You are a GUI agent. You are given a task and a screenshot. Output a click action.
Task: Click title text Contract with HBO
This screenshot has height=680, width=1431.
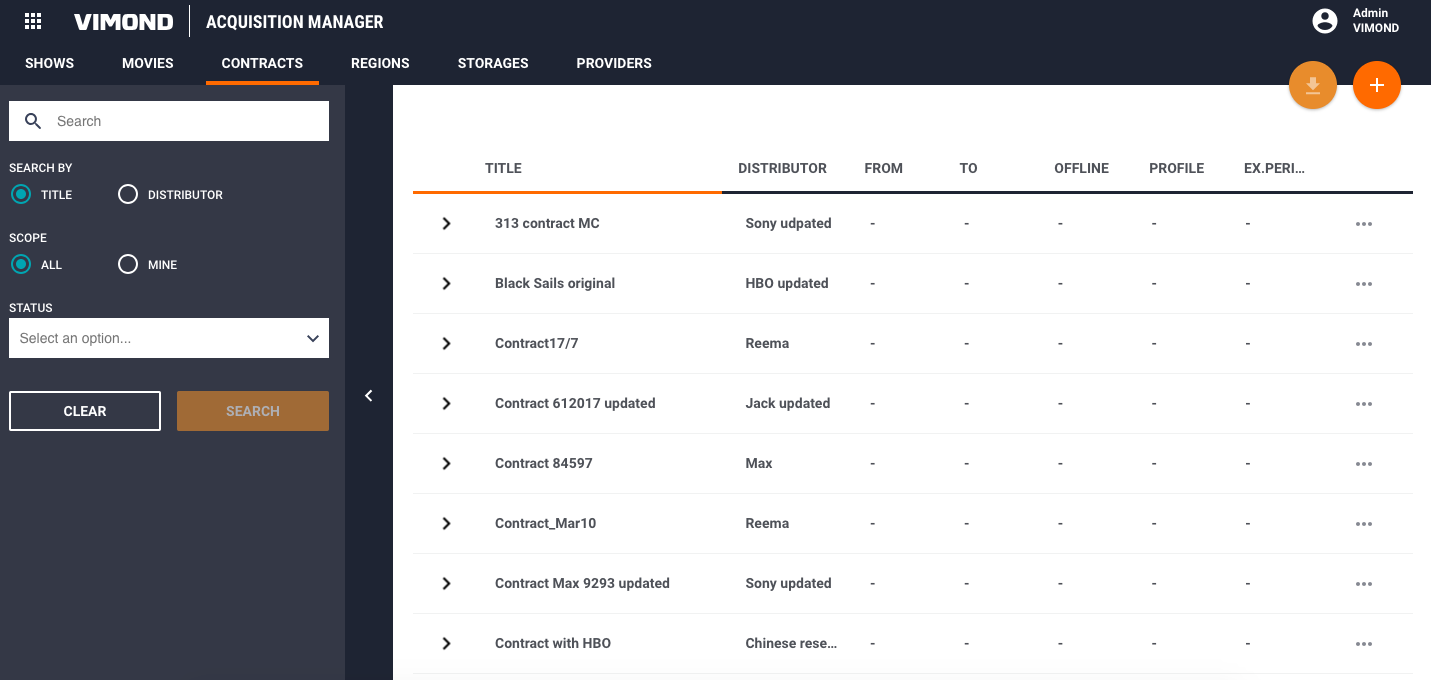click(x=553, y=643)
